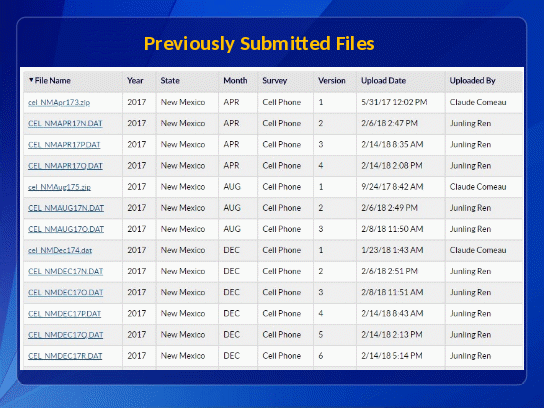This screenshot has width=544, height=408.
Task: Open the CEL_NMDEC17O.DAT file link
Action: [x=66, y=292]
